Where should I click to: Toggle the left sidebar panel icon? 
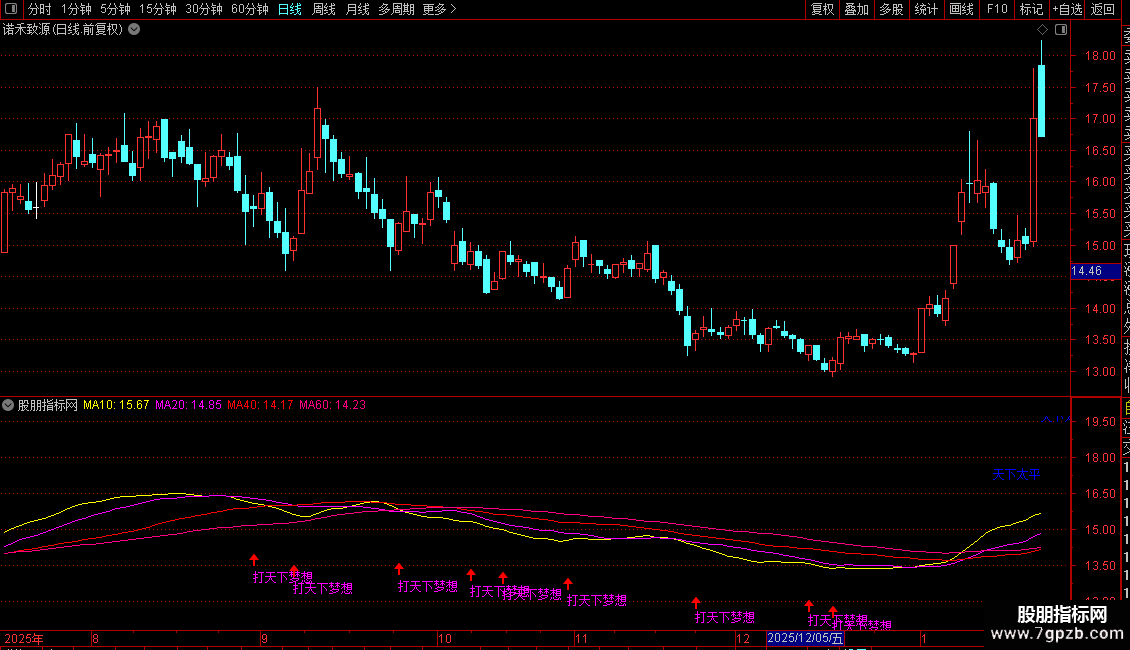[x=11, y=9]
